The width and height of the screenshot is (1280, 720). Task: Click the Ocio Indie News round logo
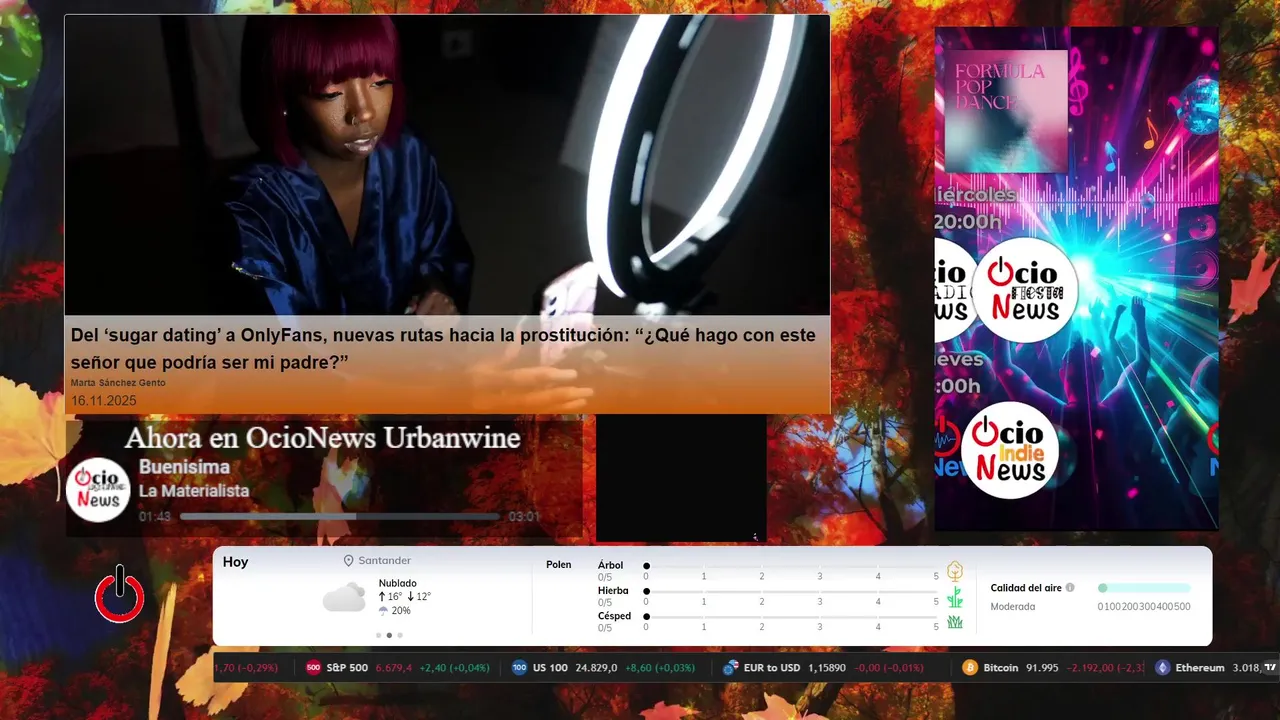(1010, 450)
